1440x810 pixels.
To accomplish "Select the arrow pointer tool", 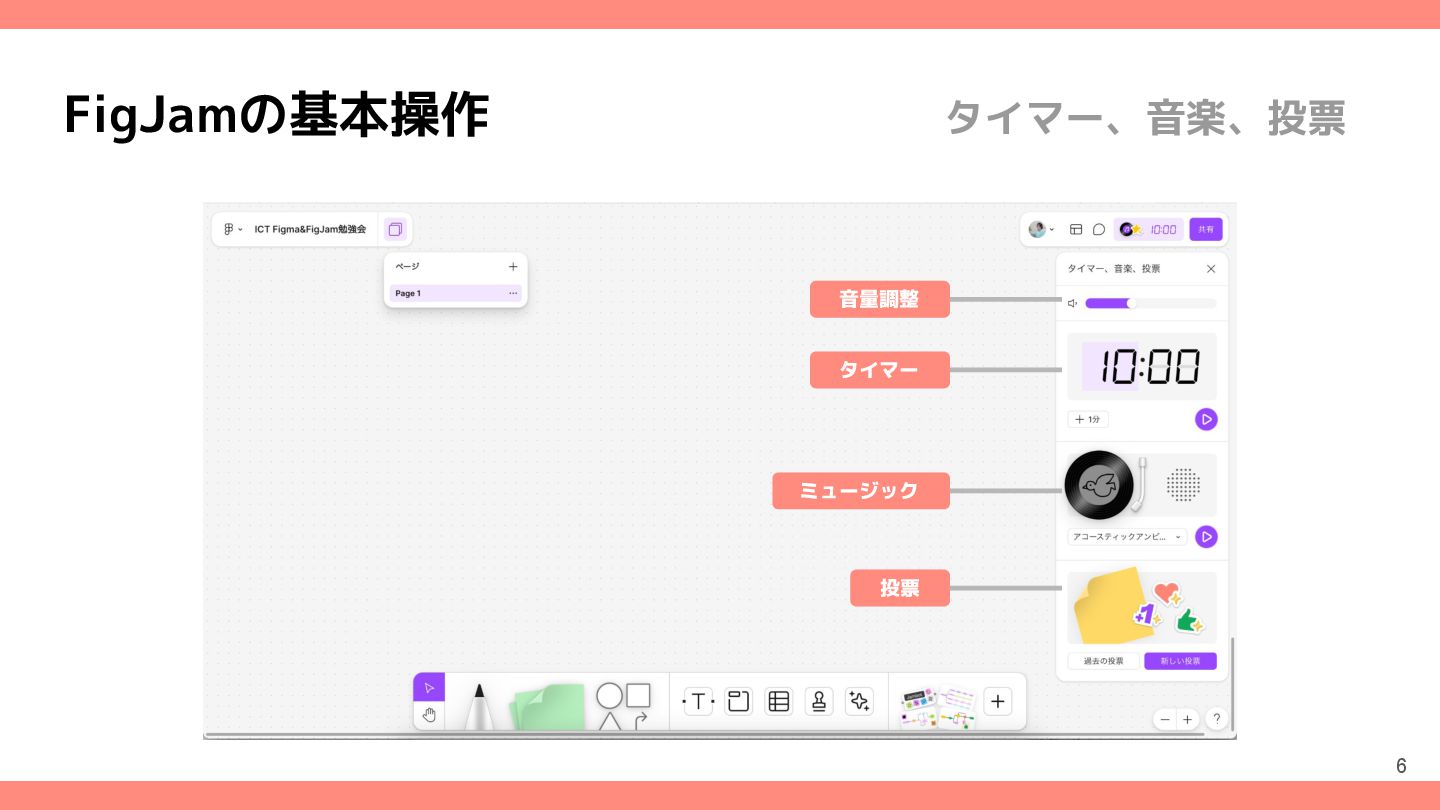I will (429, 687).
